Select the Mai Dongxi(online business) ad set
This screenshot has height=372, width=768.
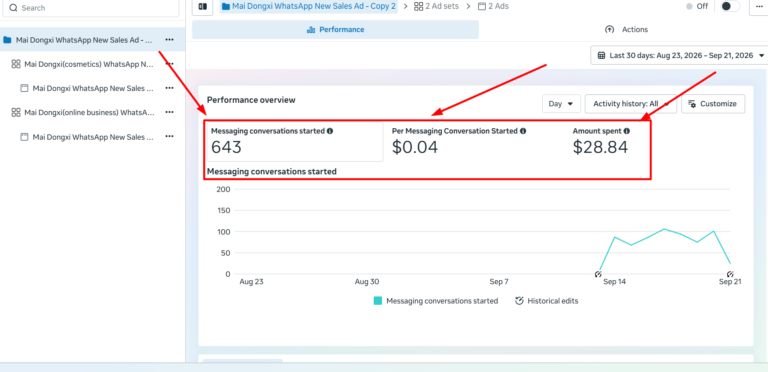(89, 113)
